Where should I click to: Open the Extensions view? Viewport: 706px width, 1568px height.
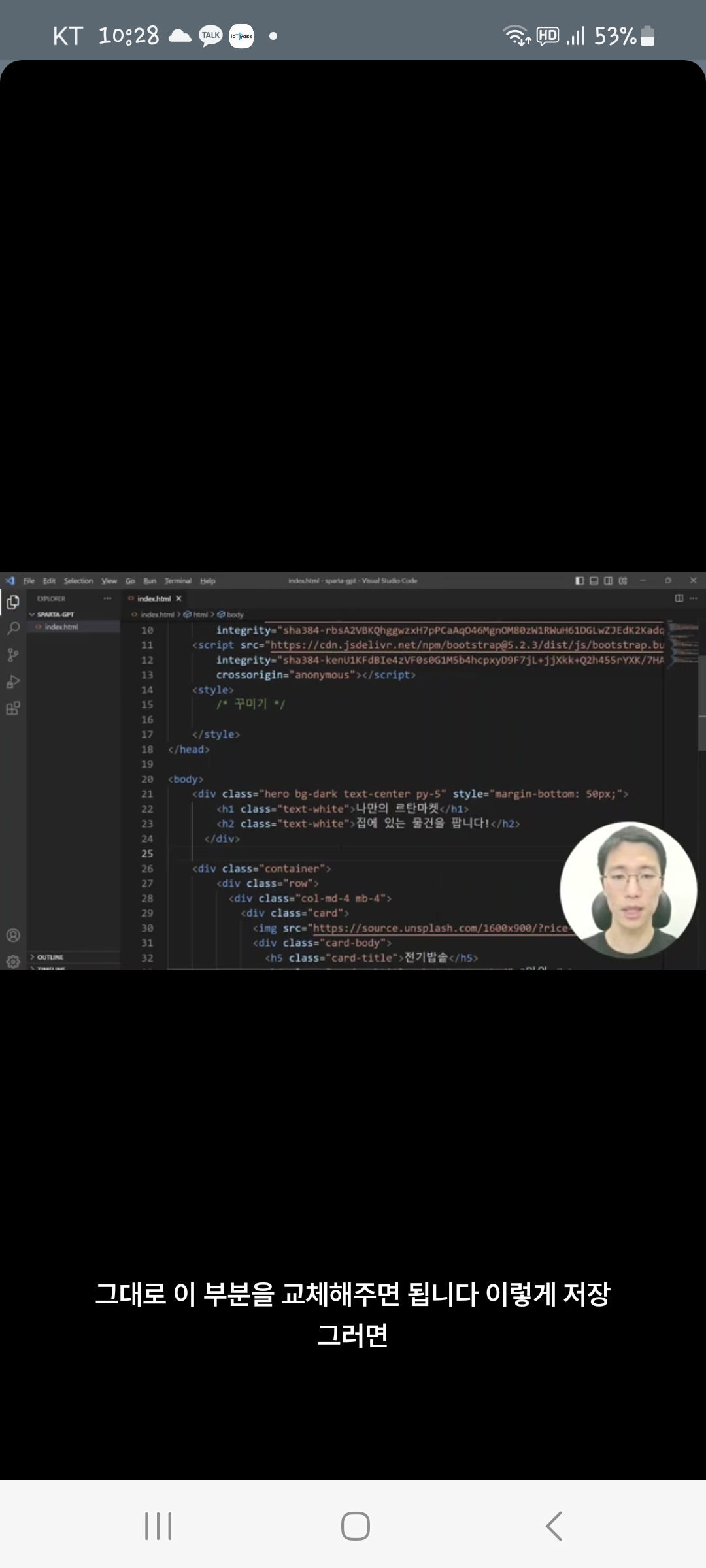point(12,709)
